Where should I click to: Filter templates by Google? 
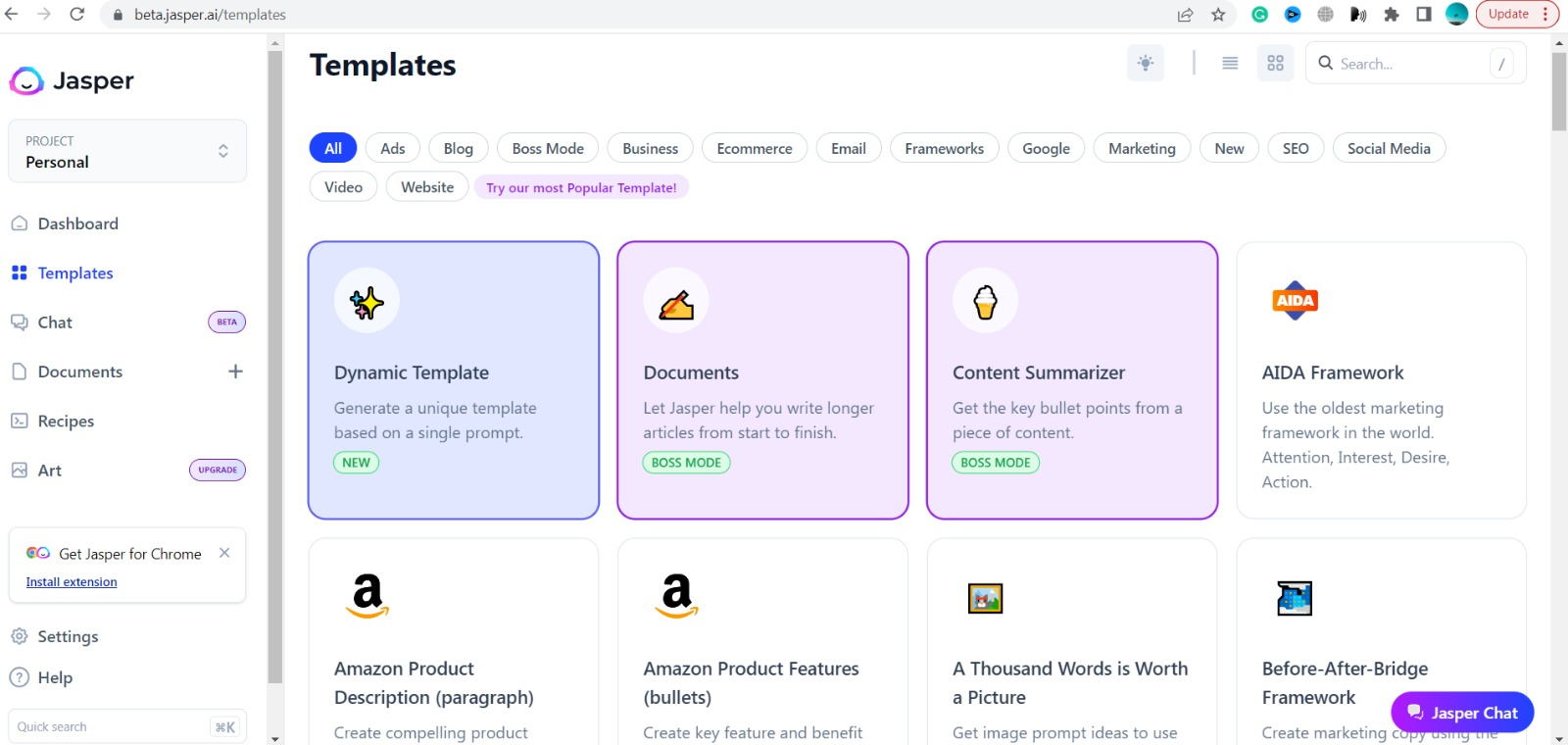tap(1047, 148)
